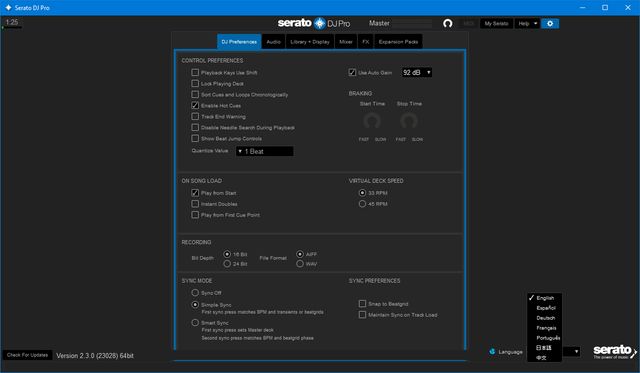Enable Track End Warning checkbox
640x373 pixels.
pos(195,116)
